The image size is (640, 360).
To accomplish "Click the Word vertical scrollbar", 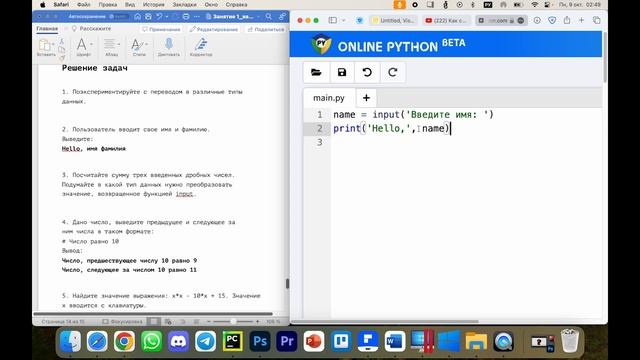I will 287,283.
